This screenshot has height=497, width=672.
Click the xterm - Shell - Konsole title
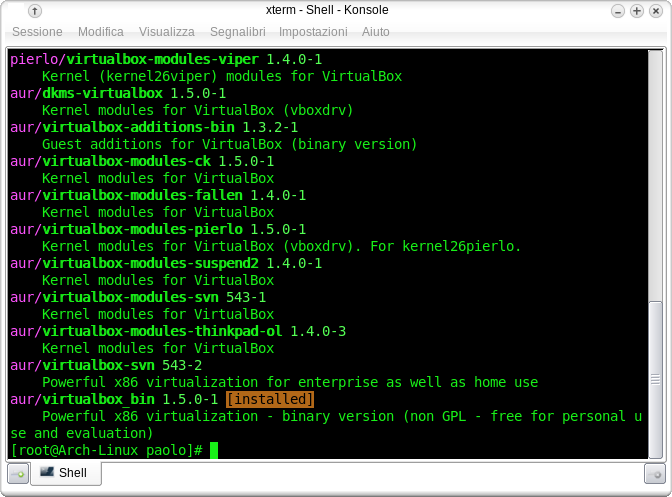point(335,11)
